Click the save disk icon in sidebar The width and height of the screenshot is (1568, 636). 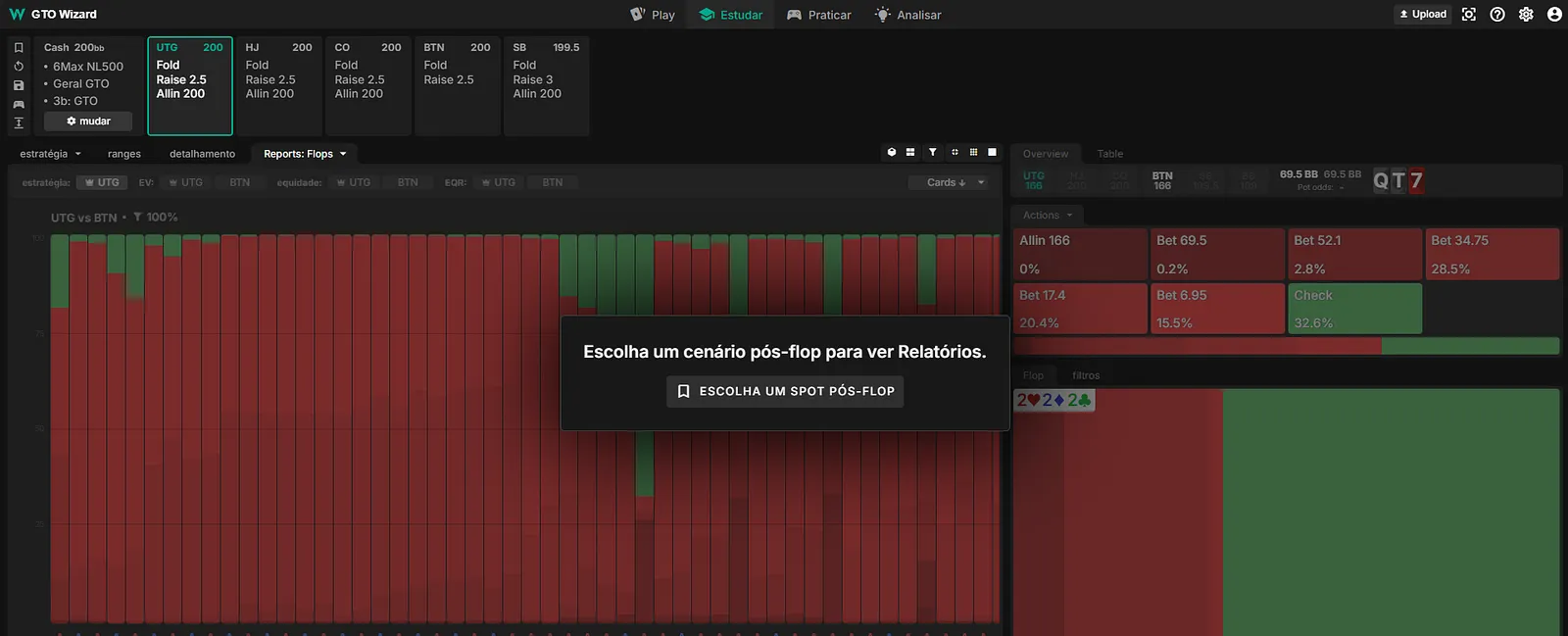(x=19, y=85)
